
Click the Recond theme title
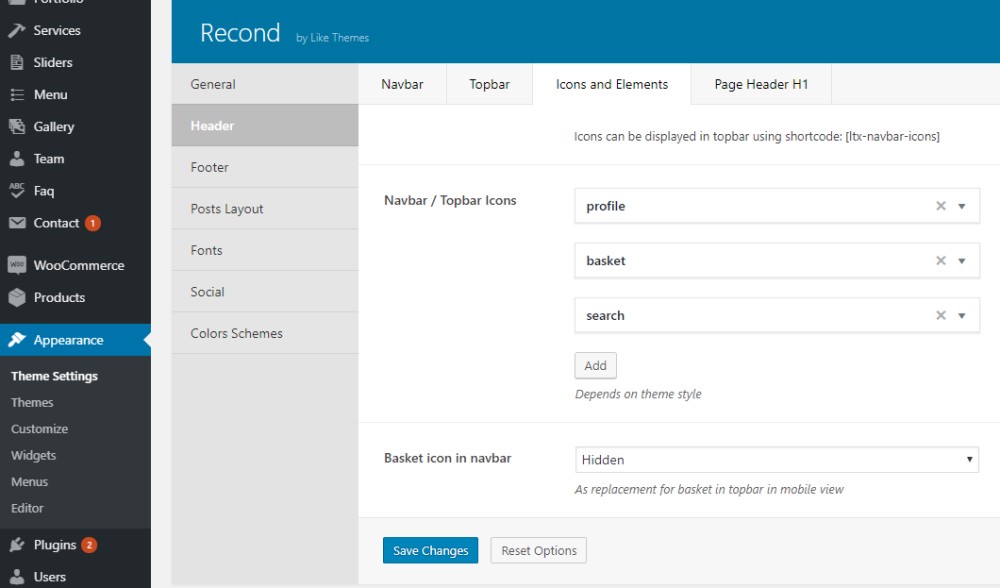tap(240, 33)
